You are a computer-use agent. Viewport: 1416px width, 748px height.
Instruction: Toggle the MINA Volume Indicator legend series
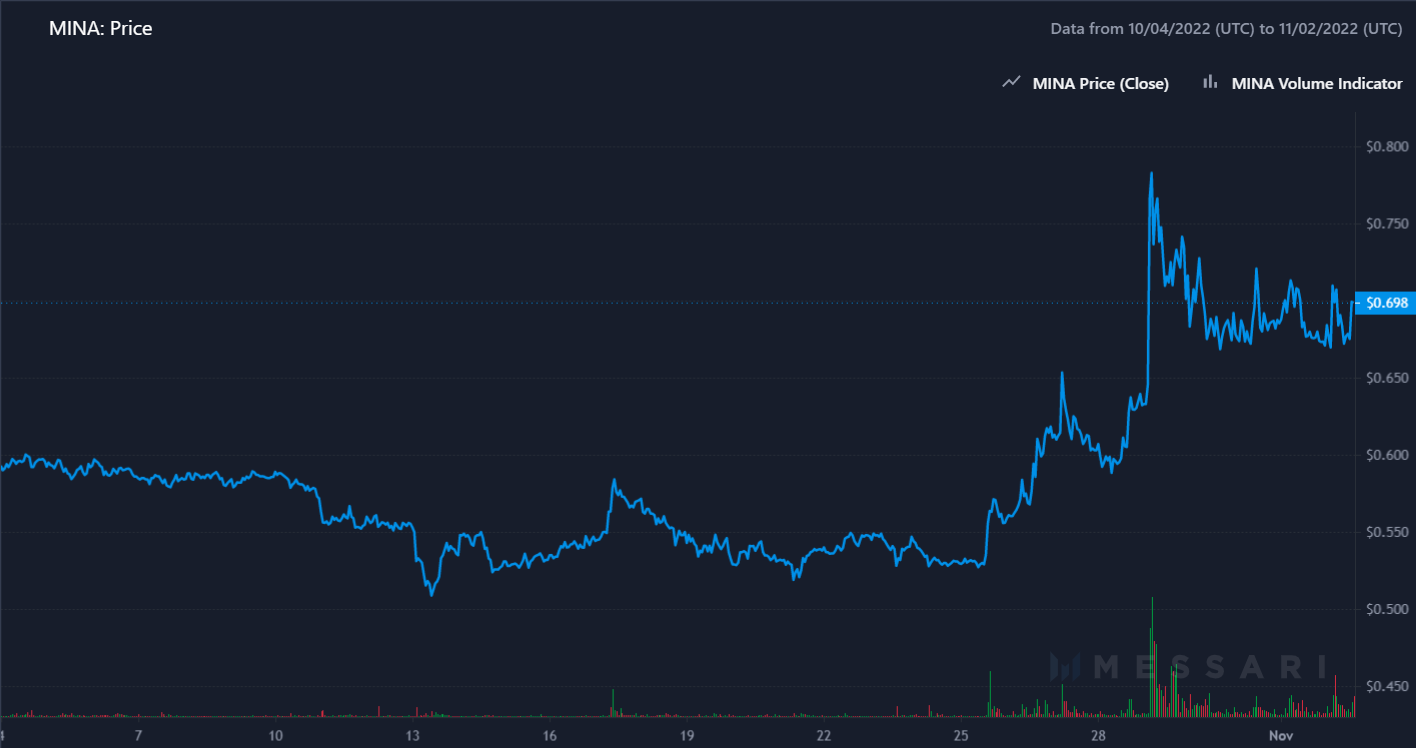click(1316, 84)
